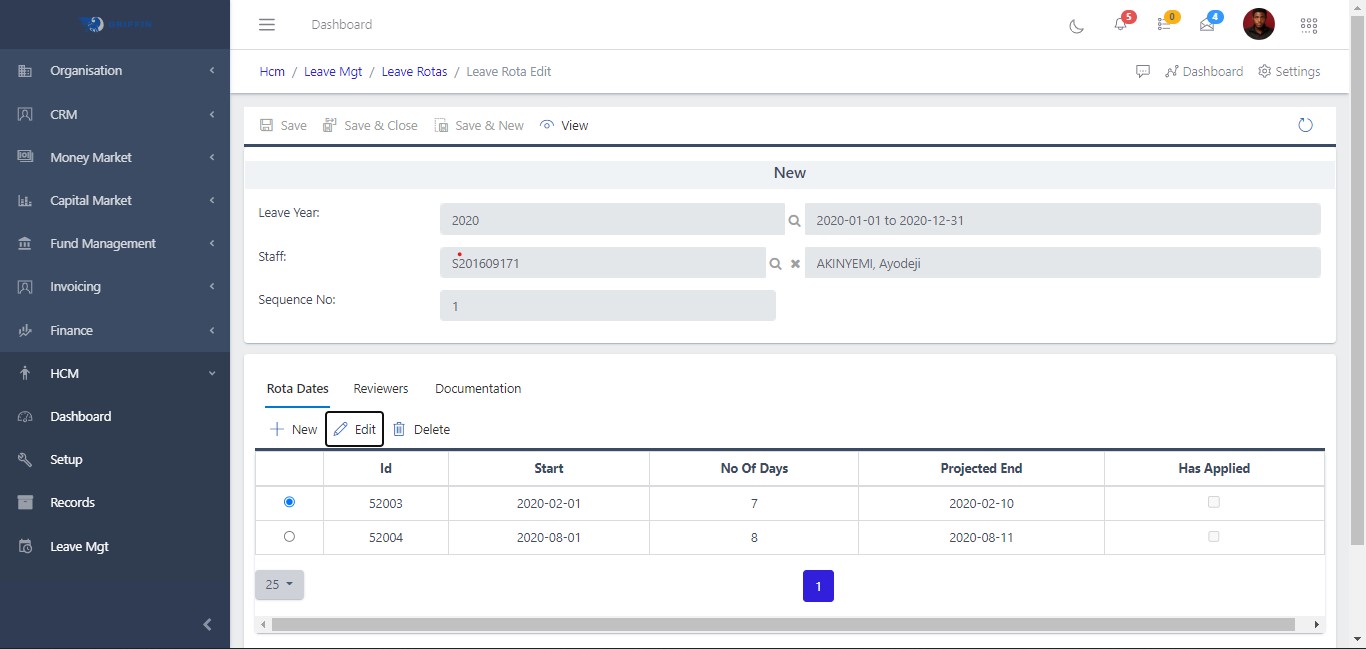Switch to the Reviewers tab
This screenshot has height=649, width=1366.
[381, 388]
